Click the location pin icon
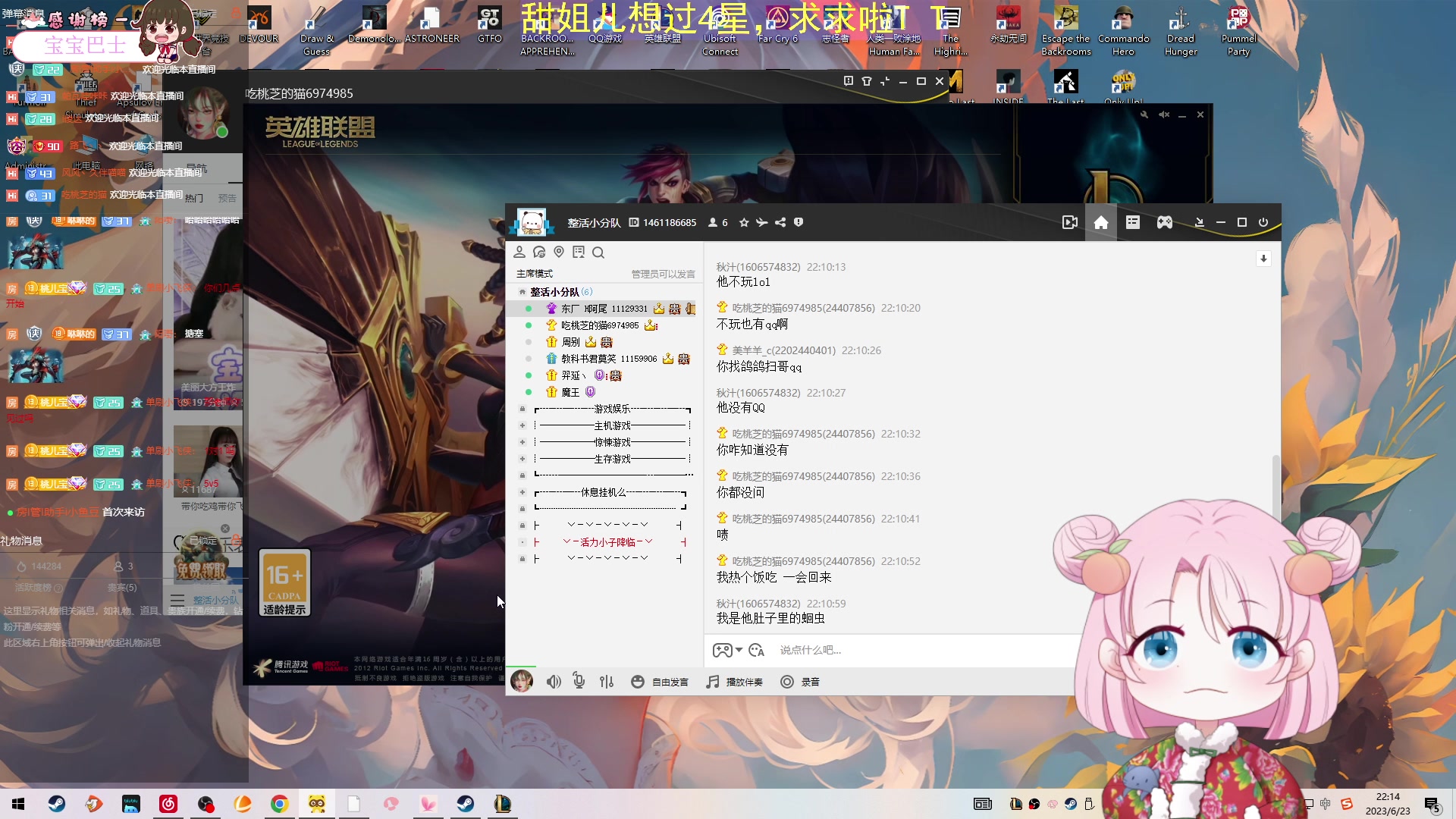The height and width of the screenshot is (819, 1456). [x=559, y=252]
